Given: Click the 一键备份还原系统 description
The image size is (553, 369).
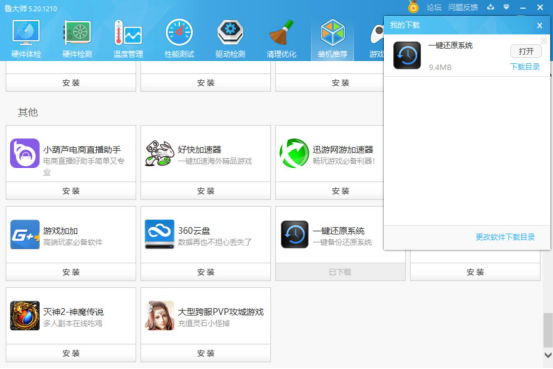Looking at the screenshot, I should tap(342, 242).
